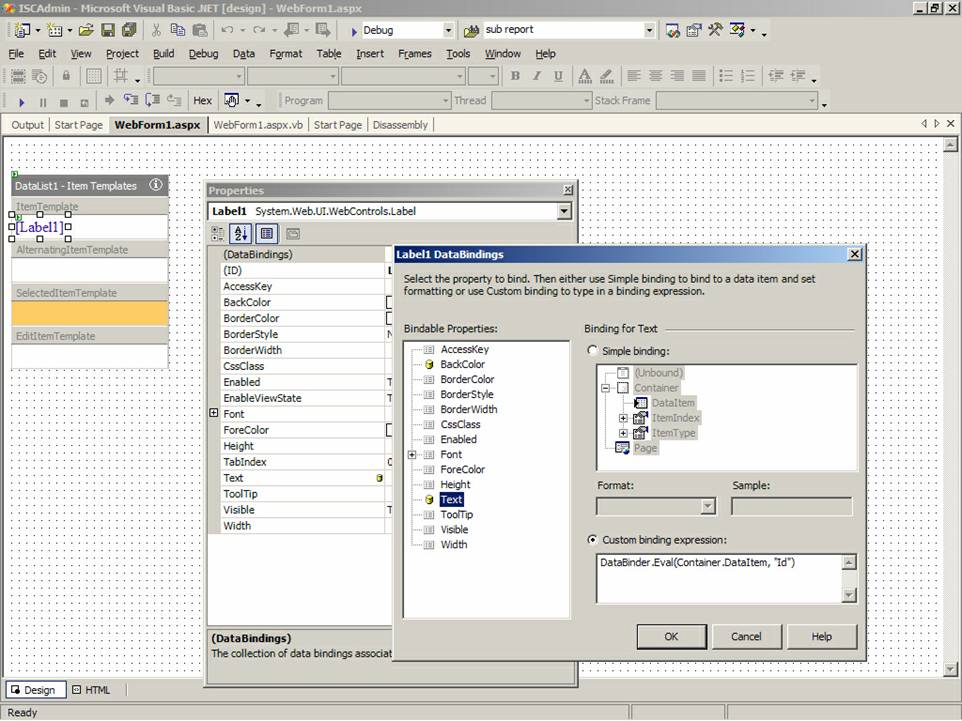Image resolution: width=962 pixels, height=721 pixels.
Task: Toggle Categorized view in Properties panel
Action: (218, 233)
